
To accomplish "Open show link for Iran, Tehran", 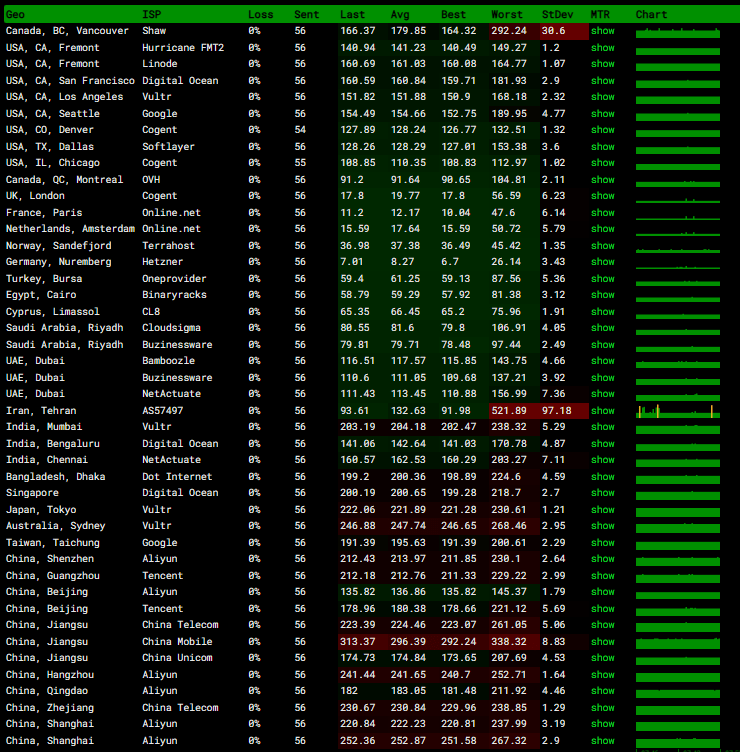I will (602, 411).
